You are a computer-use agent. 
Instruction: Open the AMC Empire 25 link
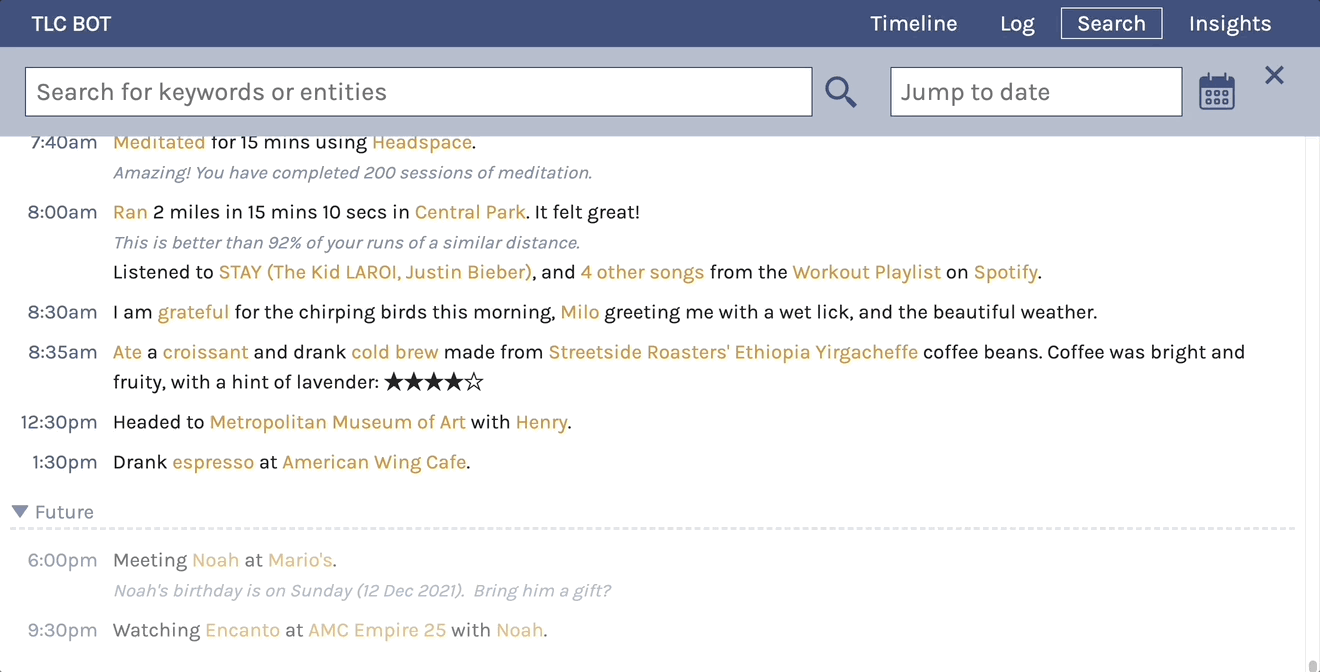[x=377, y=630]
